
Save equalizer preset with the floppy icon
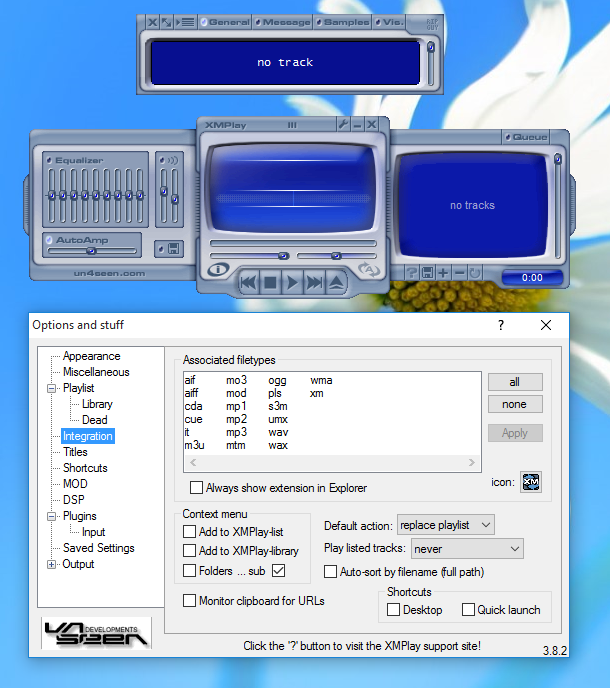169,249
